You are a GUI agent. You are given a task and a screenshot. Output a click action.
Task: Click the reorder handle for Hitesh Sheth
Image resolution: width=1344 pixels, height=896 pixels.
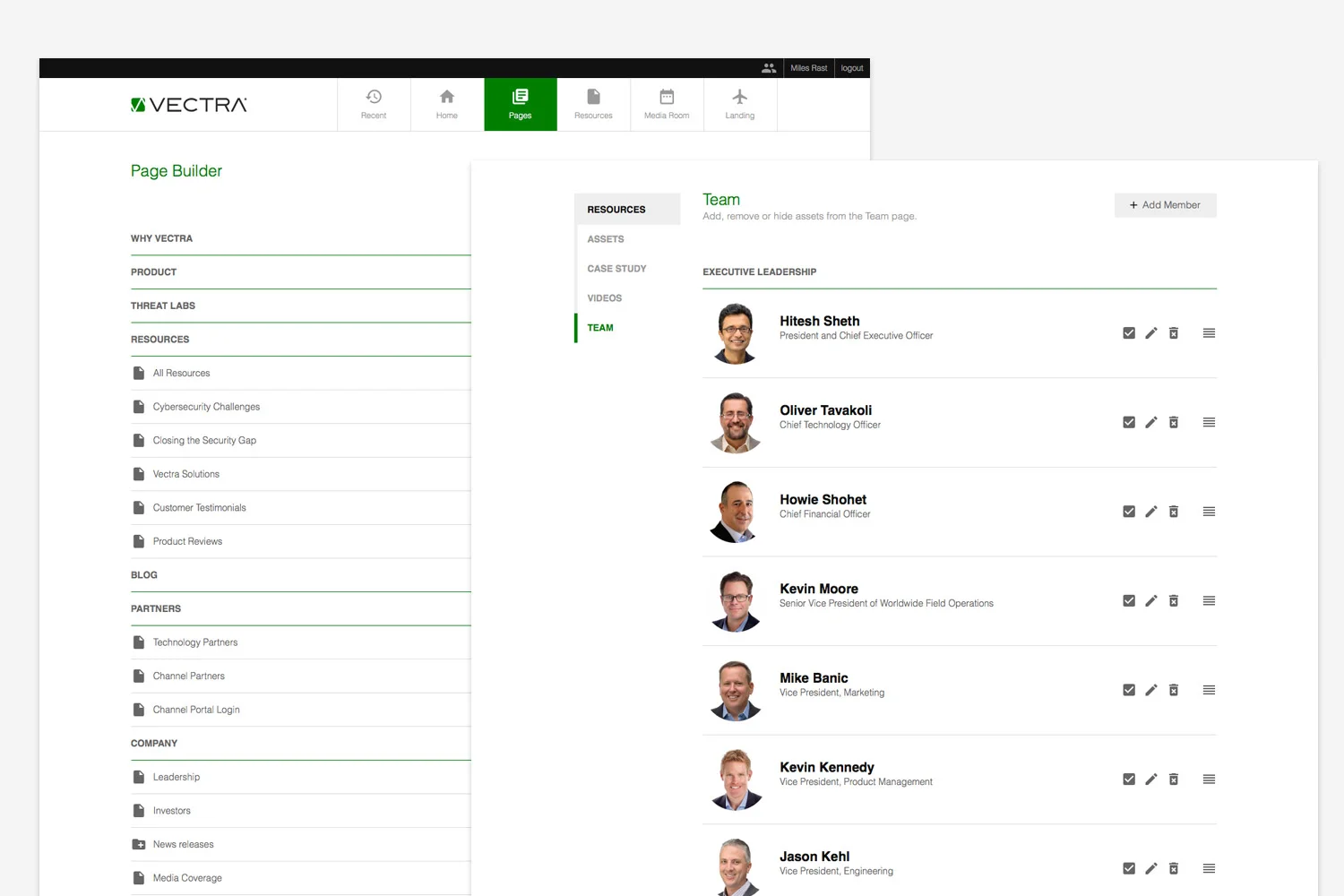click(1209, 333)
